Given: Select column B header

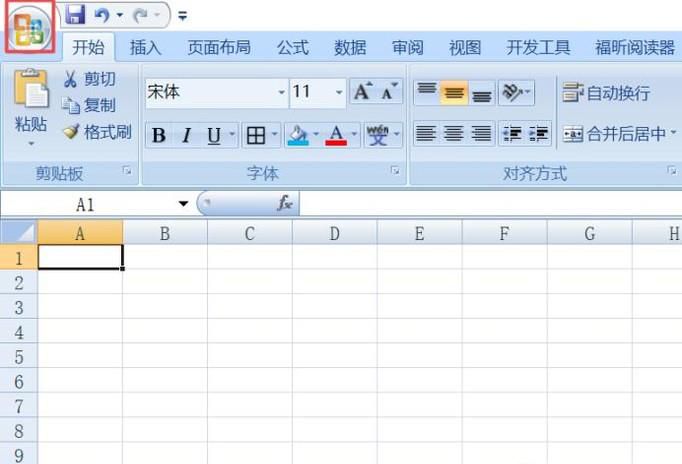Looking at the screenshot, I should coord(165,234).
